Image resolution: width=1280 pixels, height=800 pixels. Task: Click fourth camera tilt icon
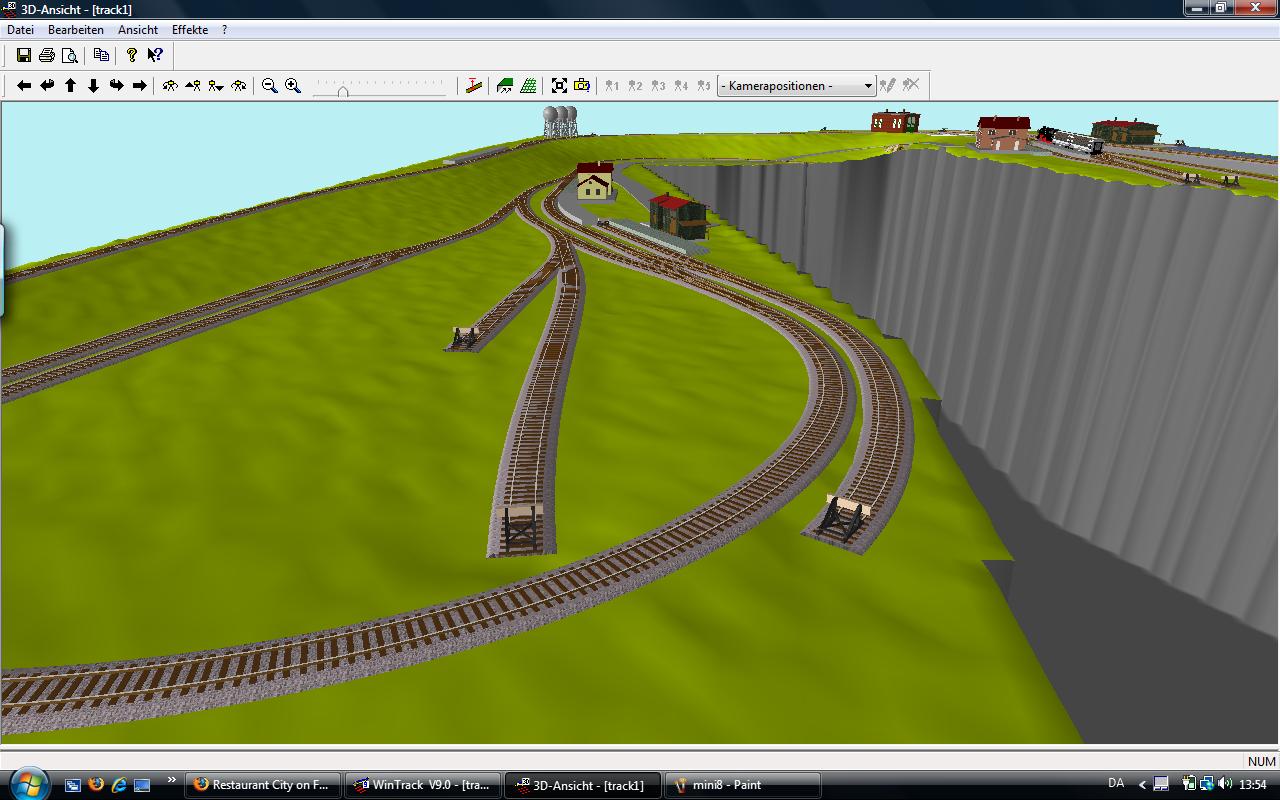(x=239, y=86)
